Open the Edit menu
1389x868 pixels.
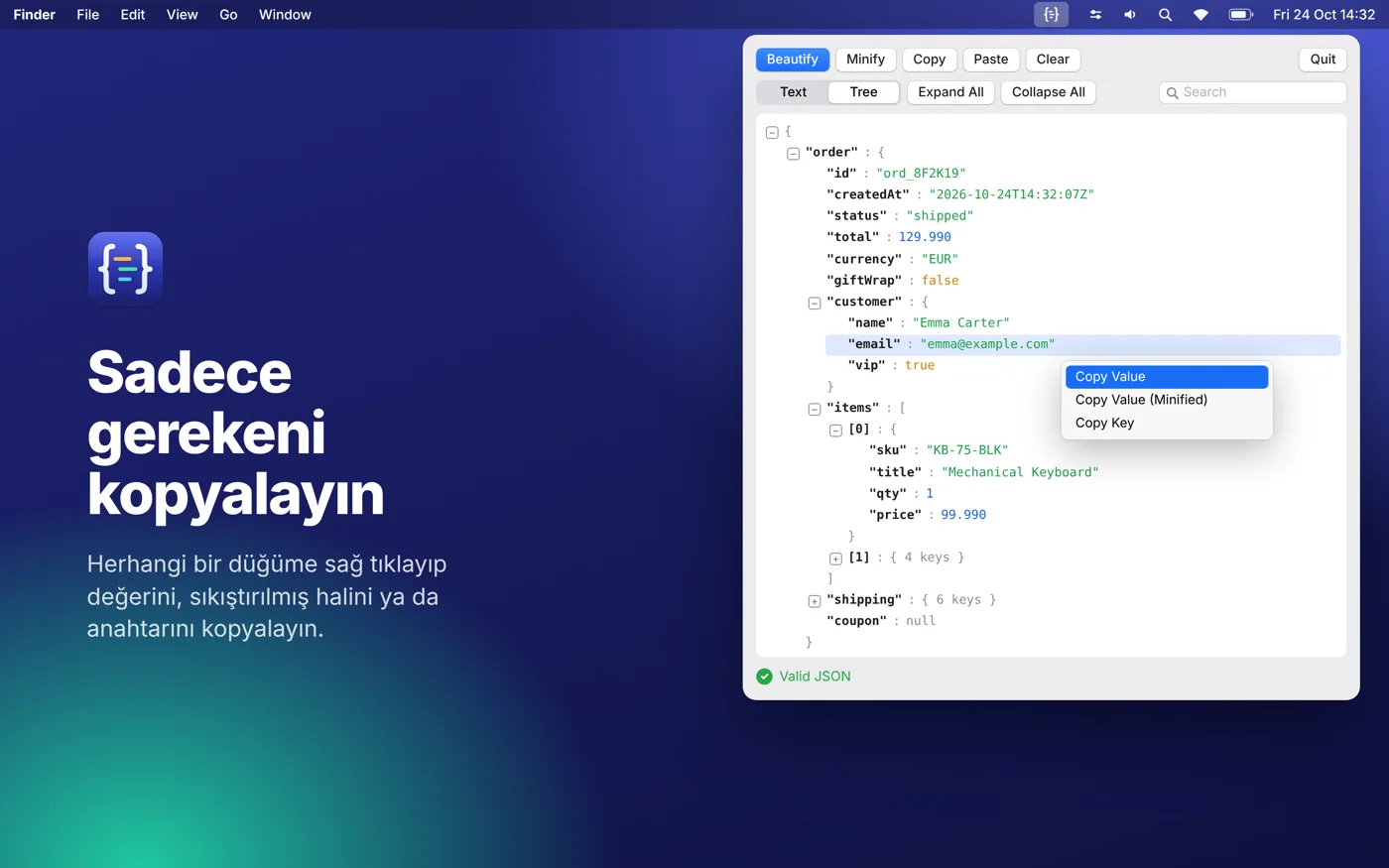pos(133,15)
